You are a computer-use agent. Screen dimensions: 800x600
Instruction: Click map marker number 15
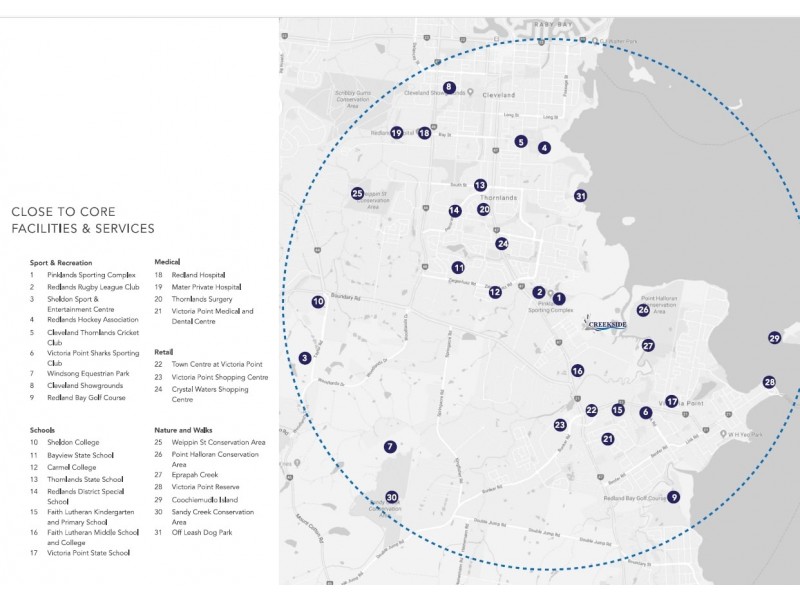618,410
